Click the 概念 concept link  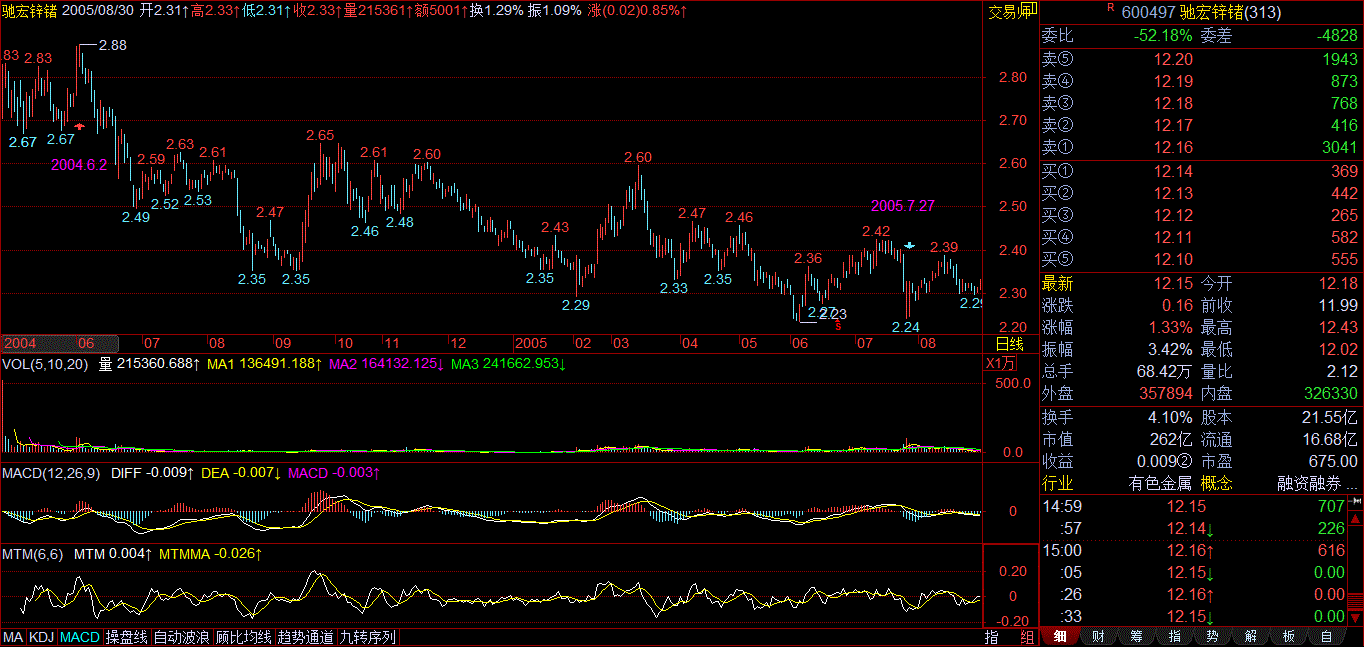pyautogui.click(x=1216, y=483)
